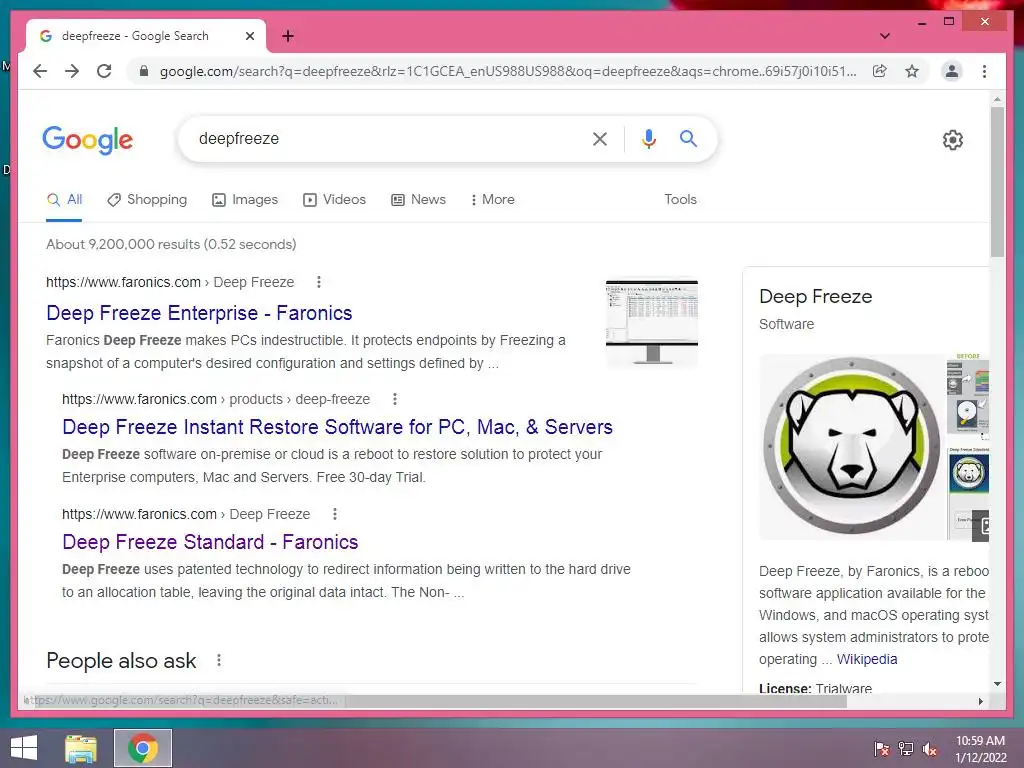Open Deep Freeze Standard - Faronics link
The height and width of the screenshot is (768, 1024).
pyautogui.click(x=210, y=542)
